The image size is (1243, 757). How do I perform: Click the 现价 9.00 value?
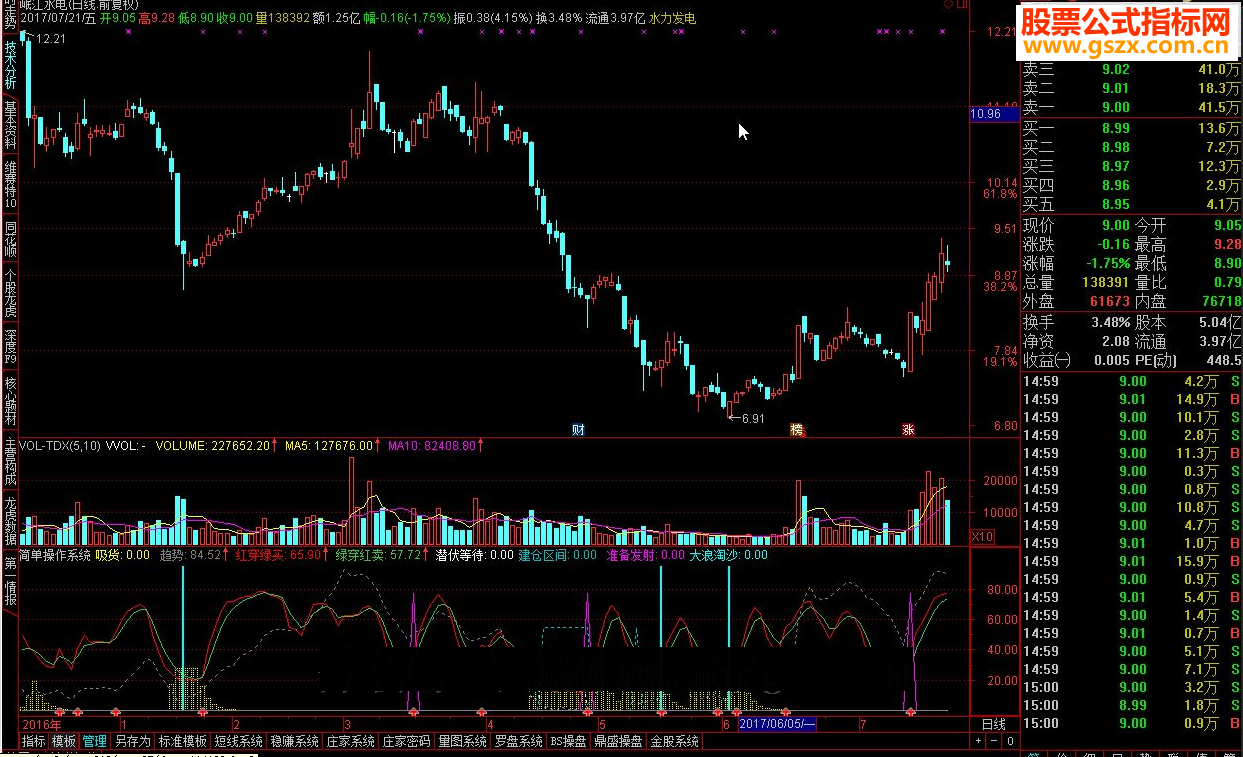[x=1115, y=226]
